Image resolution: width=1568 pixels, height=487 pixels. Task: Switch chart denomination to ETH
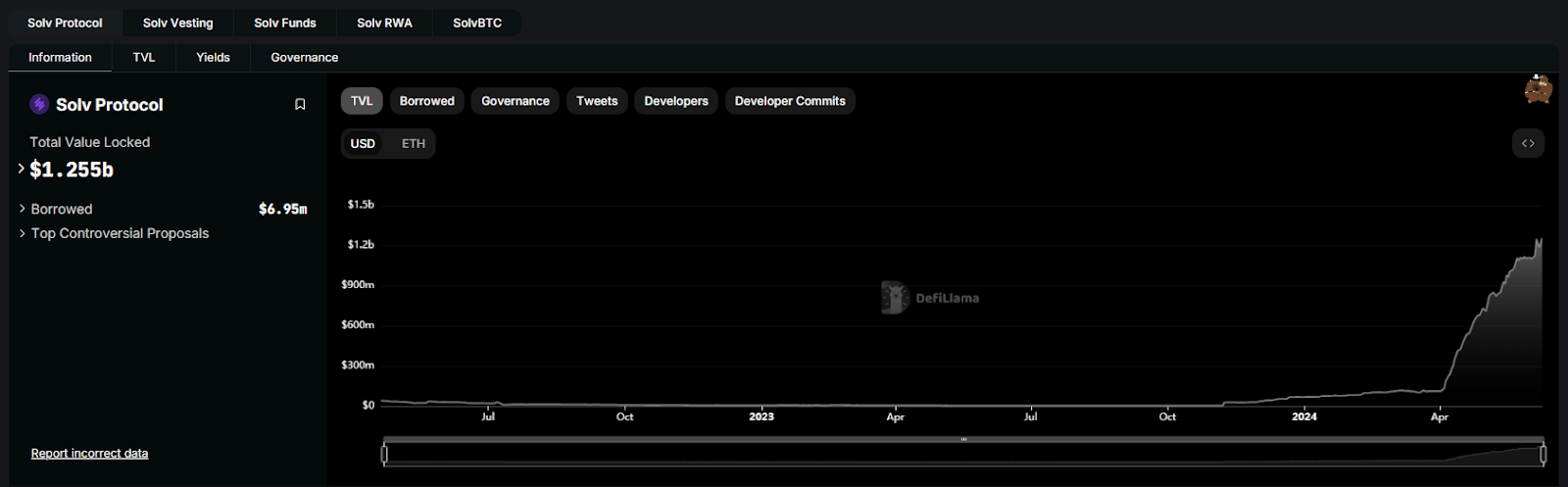414,143
